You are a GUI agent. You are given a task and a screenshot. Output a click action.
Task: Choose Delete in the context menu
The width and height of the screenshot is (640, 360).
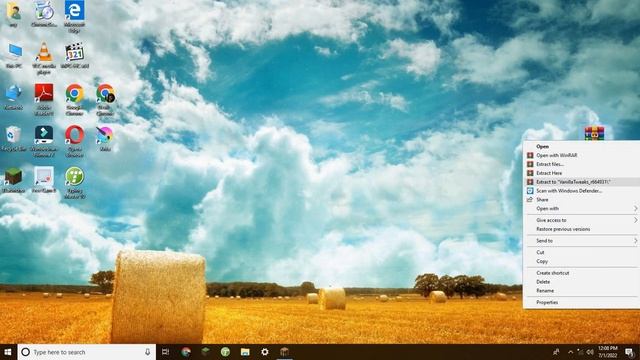click(582, 282)
